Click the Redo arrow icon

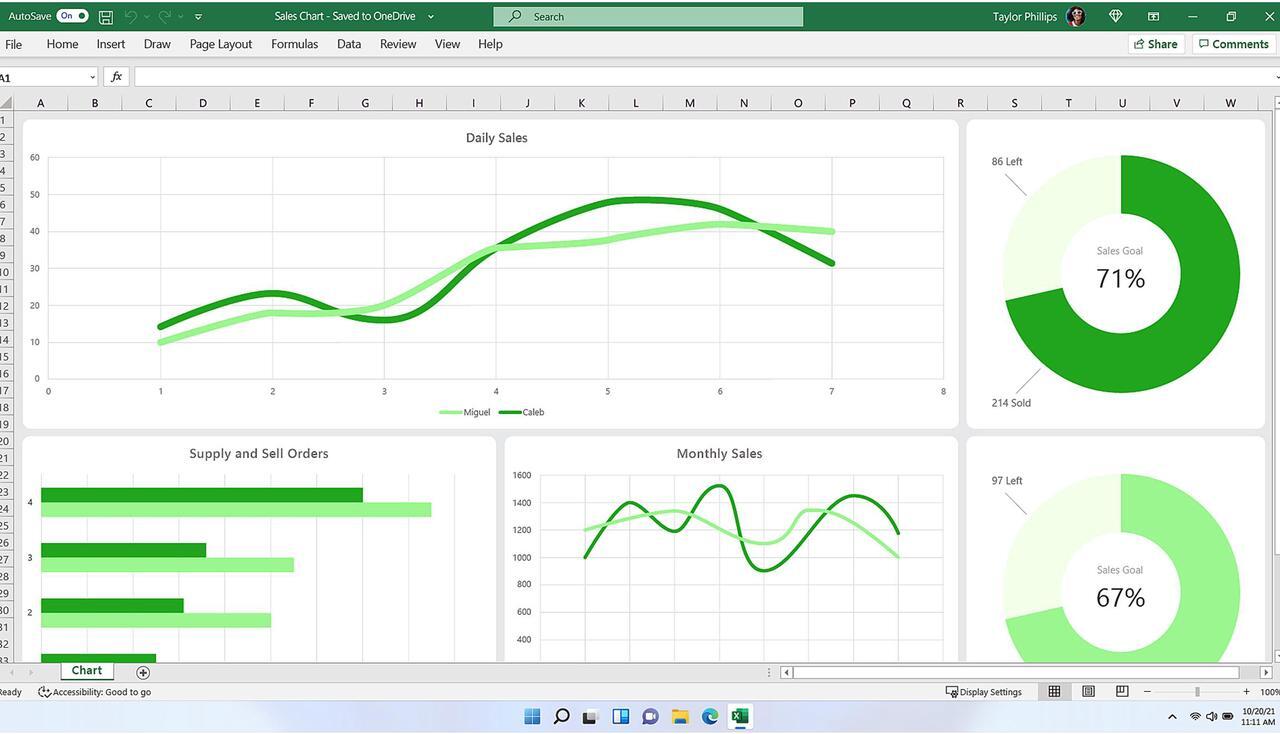pyautogui.click(x=164, y=16)
